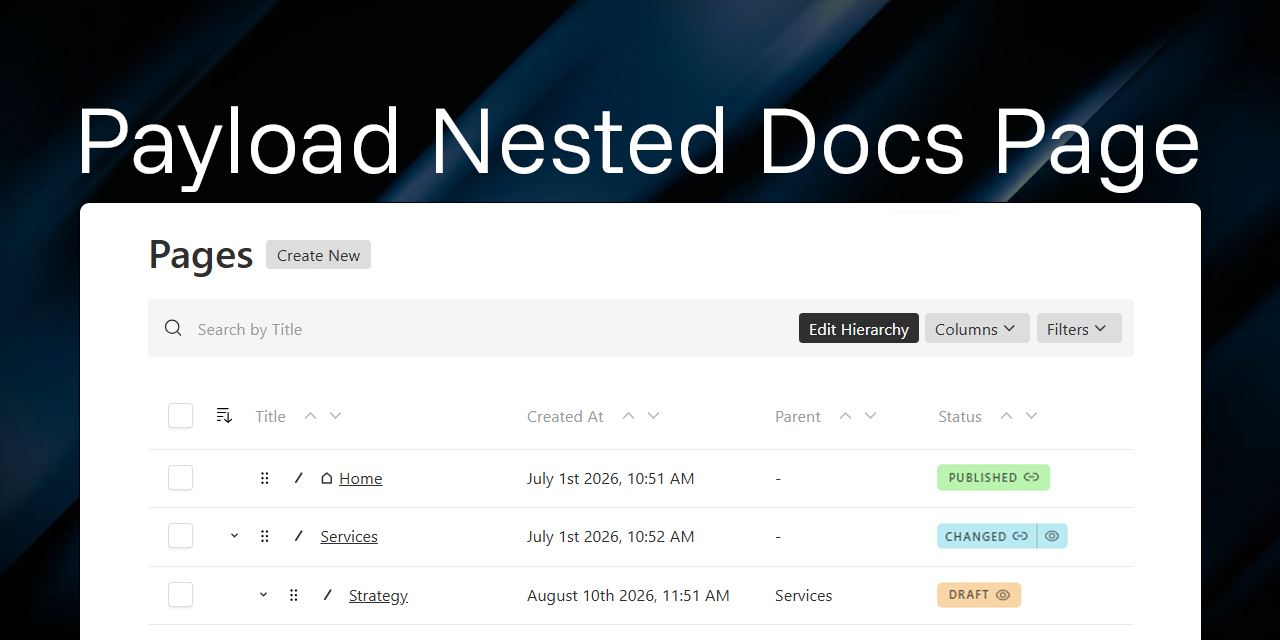This screenshot has height=640, width=1280.
Task: Click the slash before Strategy title
Action: tap(327, 595)
